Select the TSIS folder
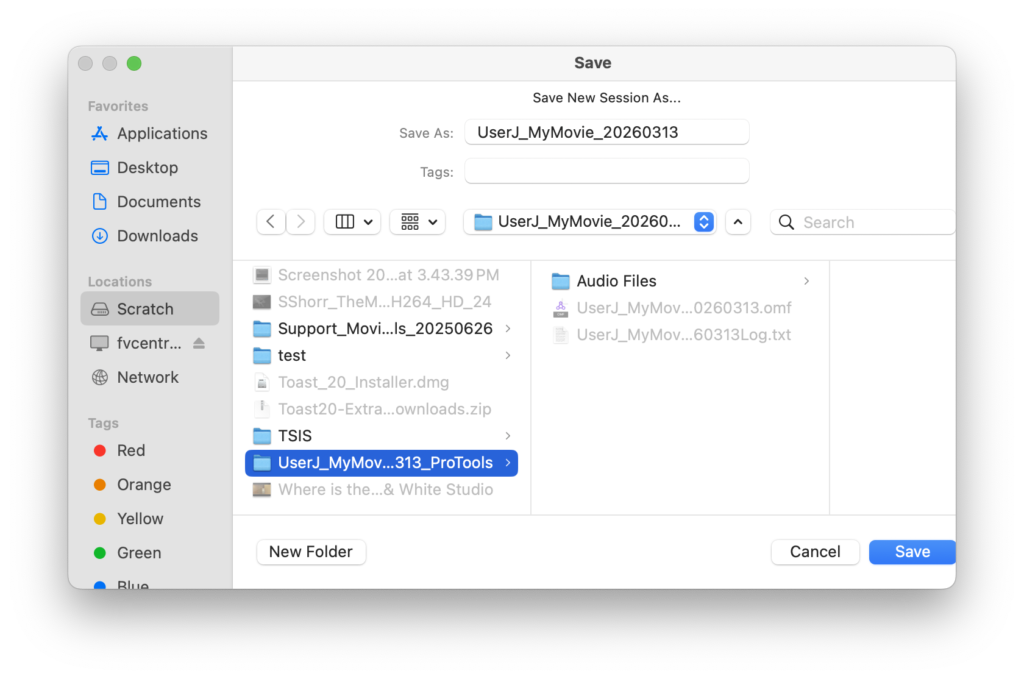The image size is (1024, 679). [x=294, y=435]
